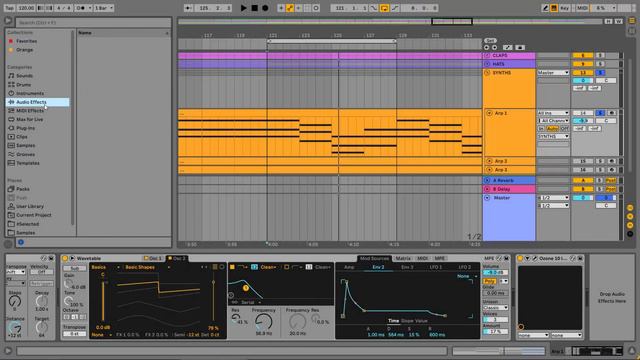
Task: Toggle Punch-In point switch
Action: [373, 8]
